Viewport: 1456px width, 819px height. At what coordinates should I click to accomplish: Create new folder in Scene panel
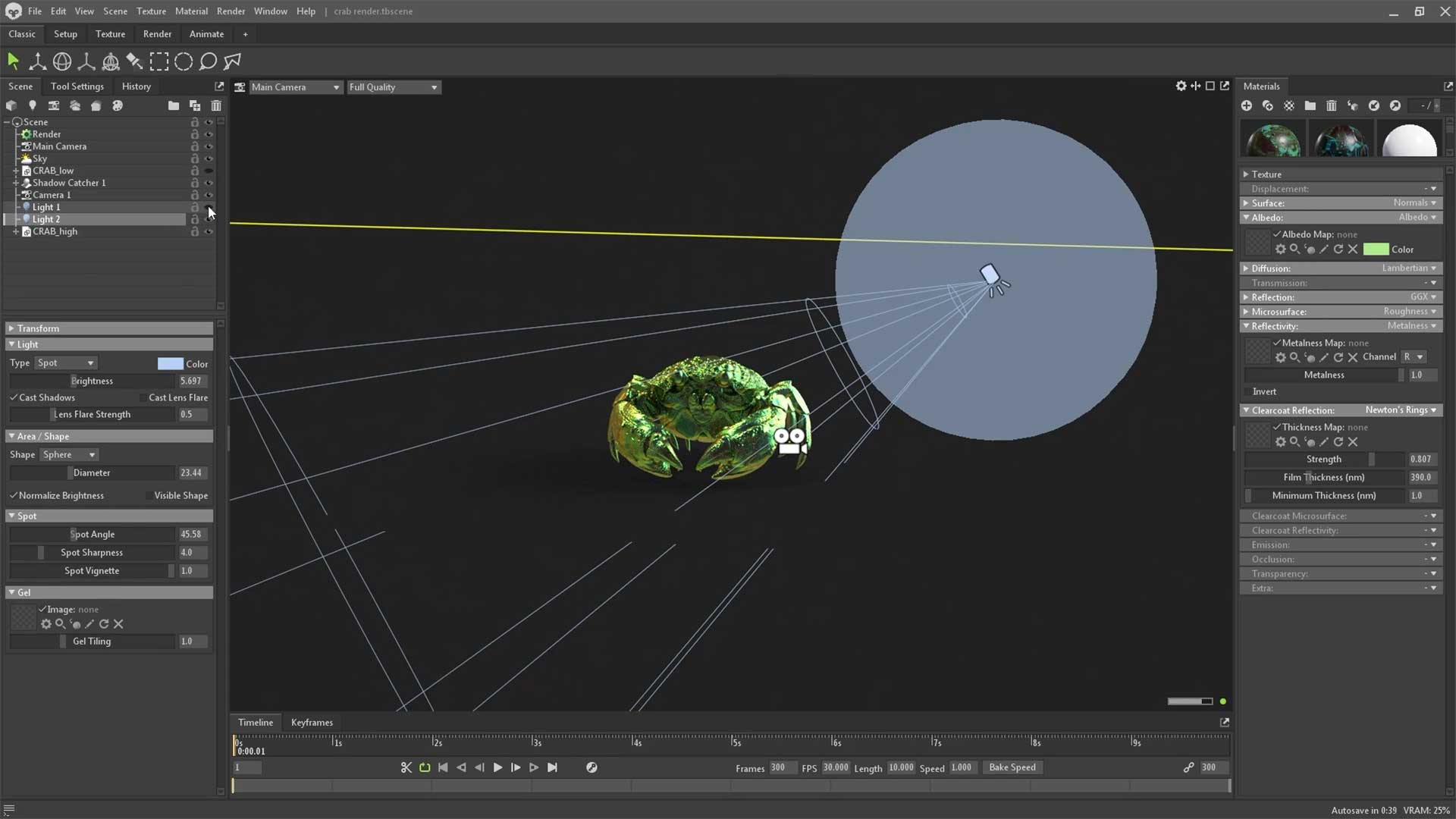click(174, 105)
